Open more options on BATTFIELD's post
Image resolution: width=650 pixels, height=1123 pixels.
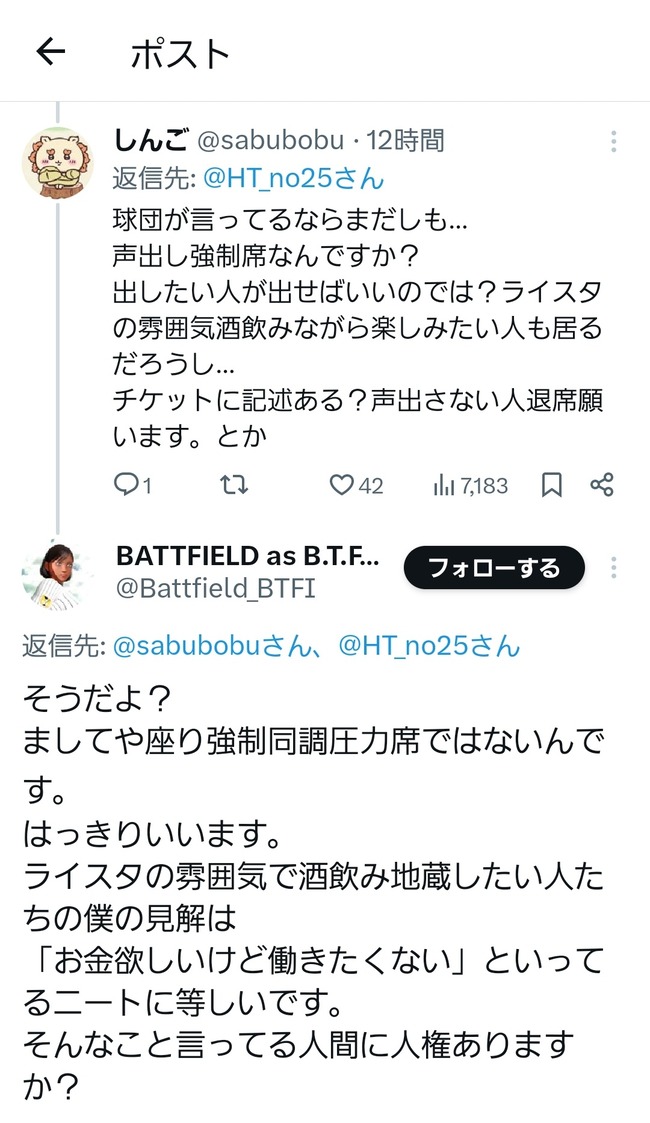(613, 567)
